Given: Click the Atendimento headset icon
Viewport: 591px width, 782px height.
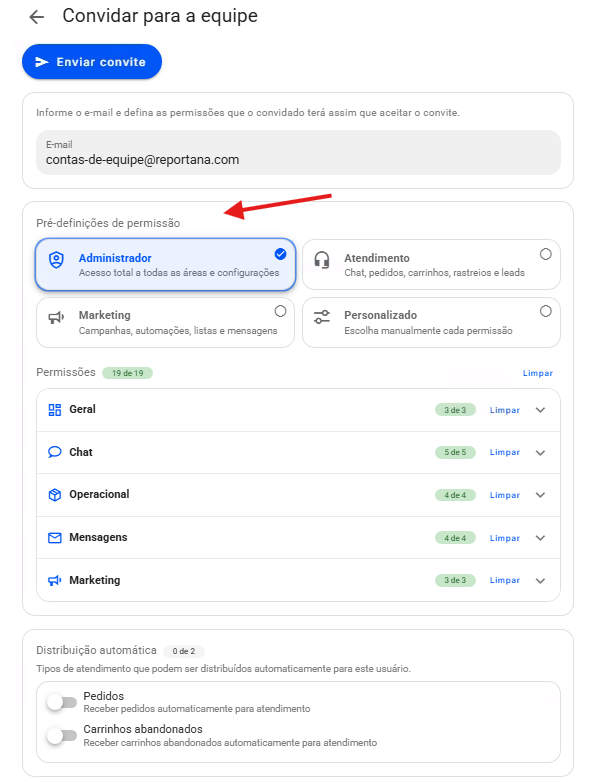Looking at the screenshot, I should 322,260.
